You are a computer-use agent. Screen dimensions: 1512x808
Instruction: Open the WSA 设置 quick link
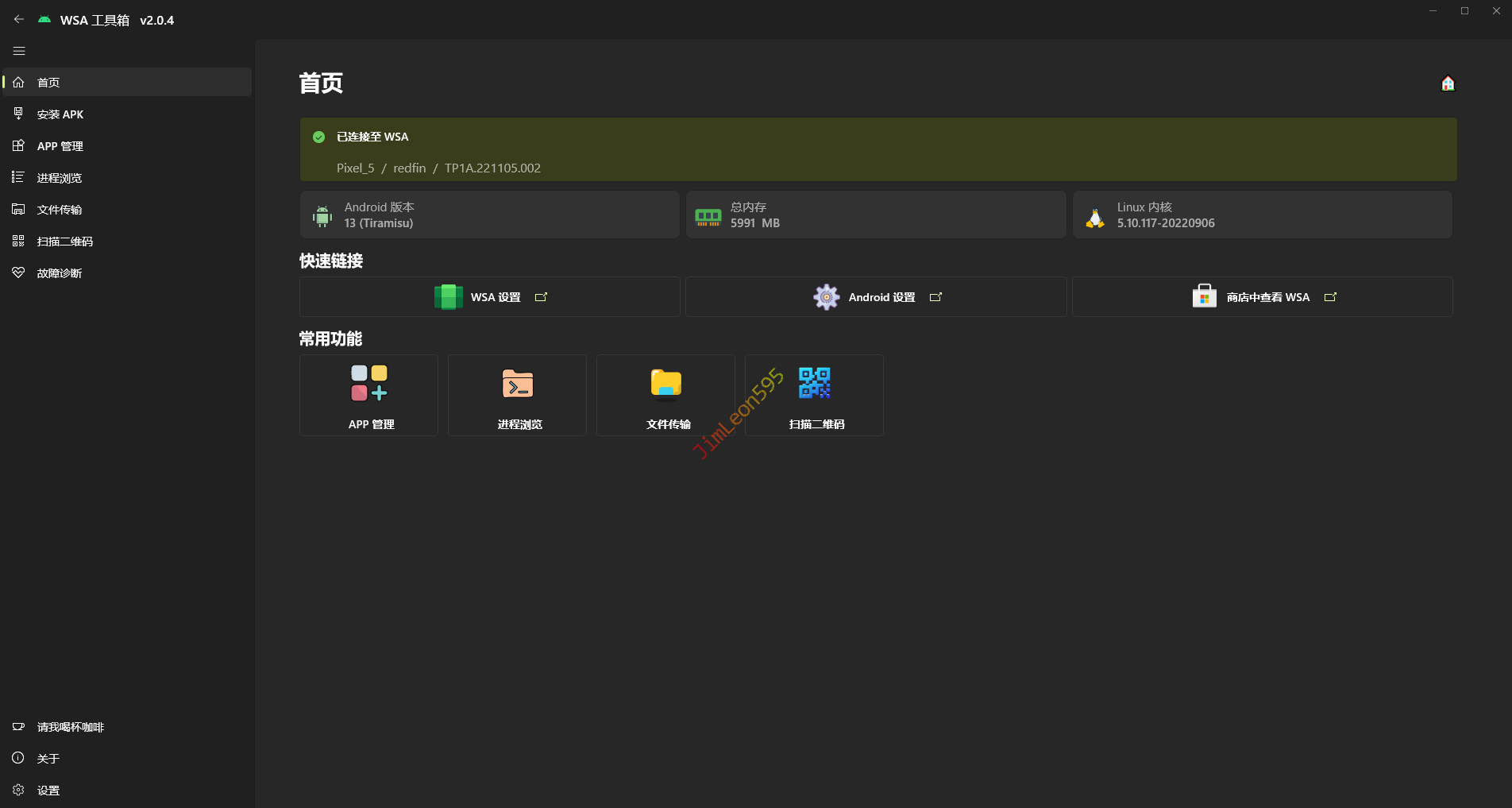pyautogui.click(x=490, y=297)
